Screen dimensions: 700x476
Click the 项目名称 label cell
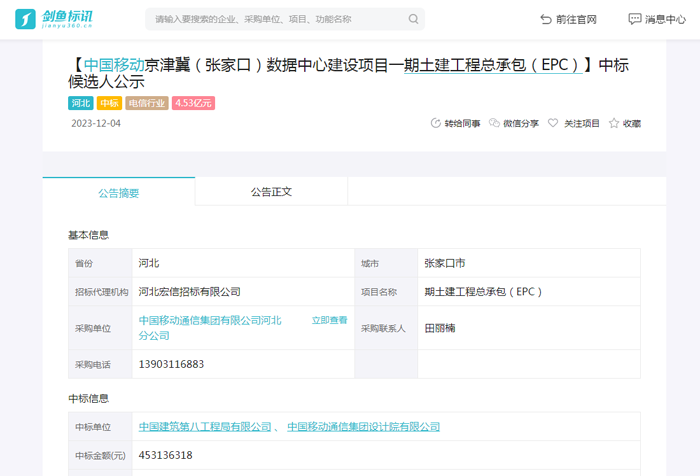click(x=386, y=292)
